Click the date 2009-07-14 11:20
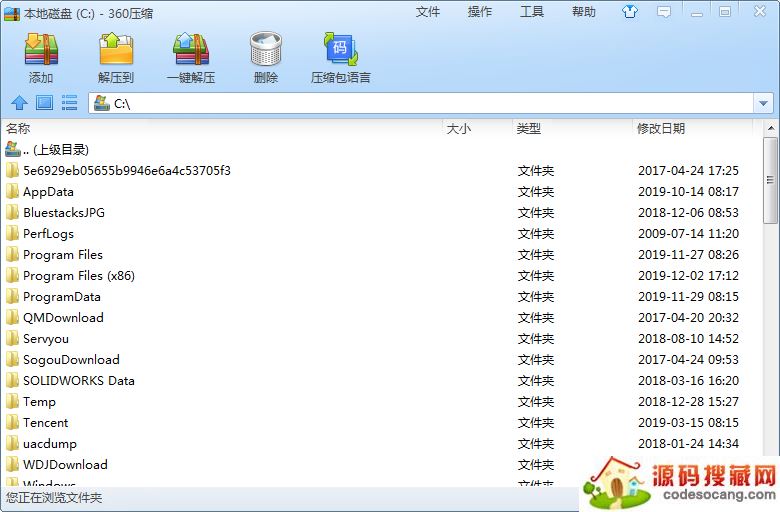 point(688,233)
